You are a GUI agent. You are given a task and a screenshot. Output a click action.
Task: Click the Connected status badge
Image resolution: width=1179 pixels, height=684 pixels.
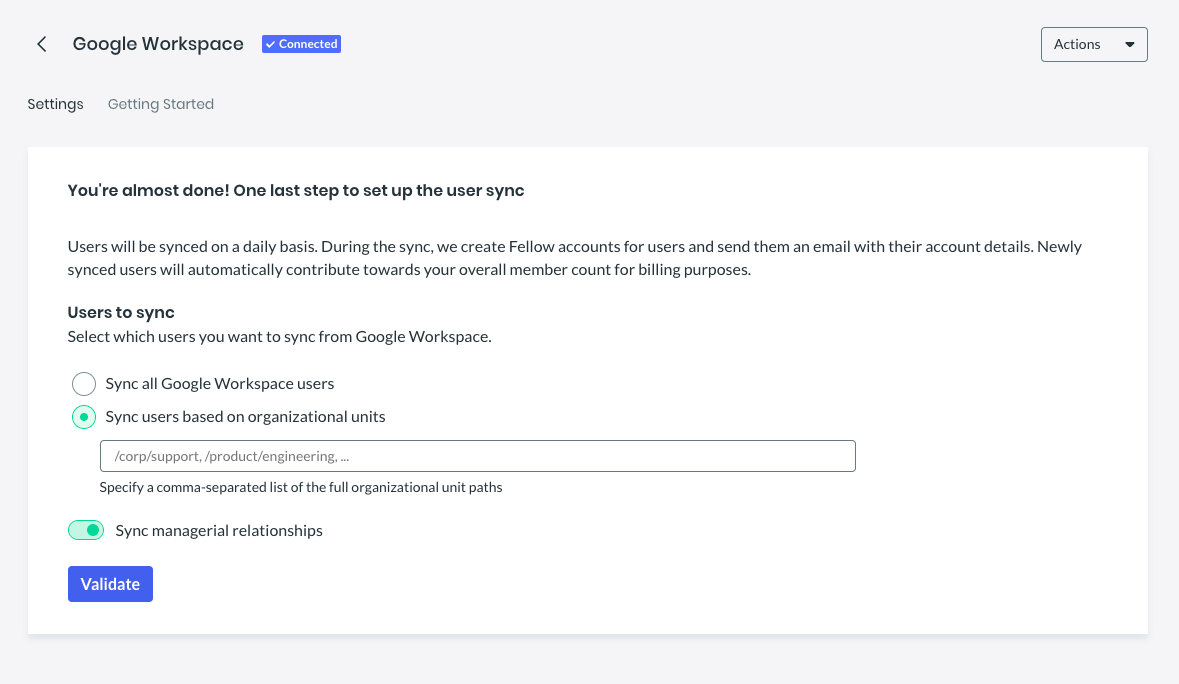click(x=302, y=44)
